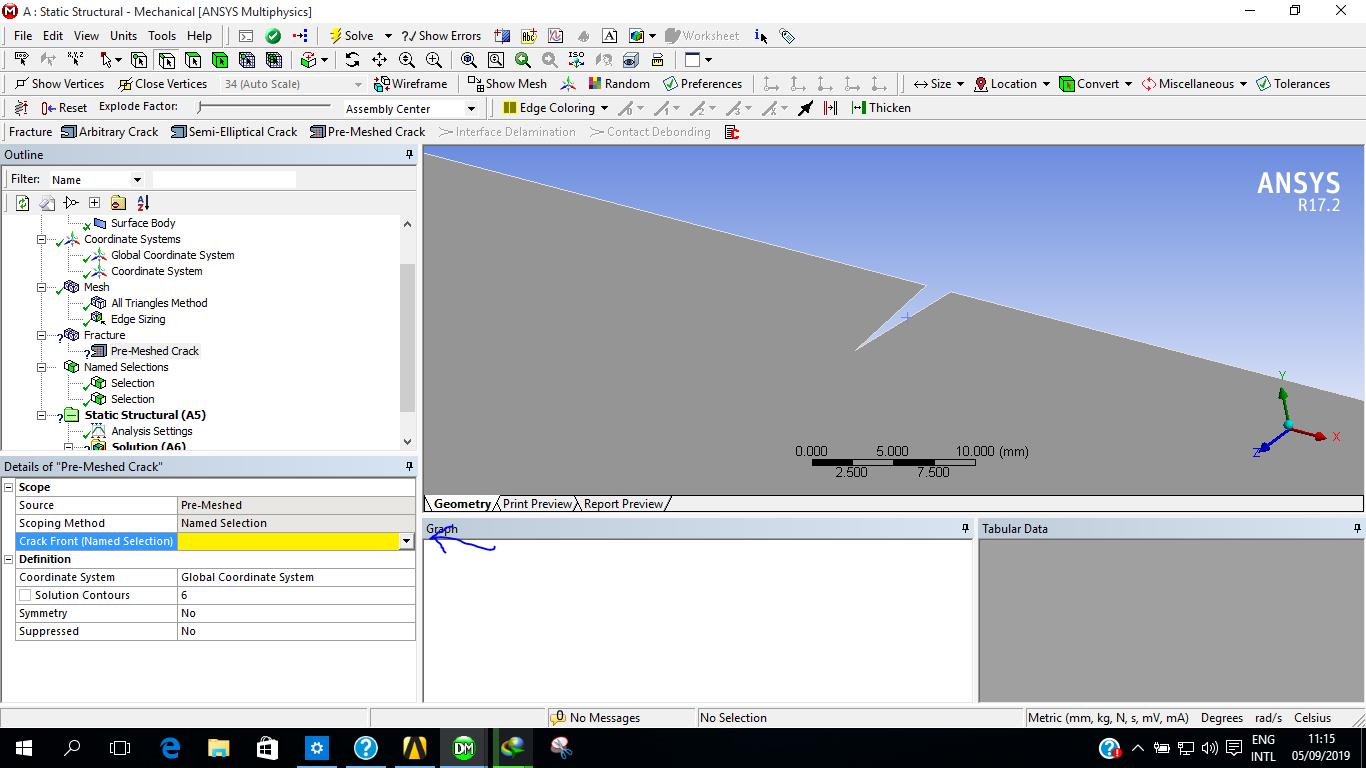
Task: Click the Zoom To Fit icon
Action: point(468,60)
